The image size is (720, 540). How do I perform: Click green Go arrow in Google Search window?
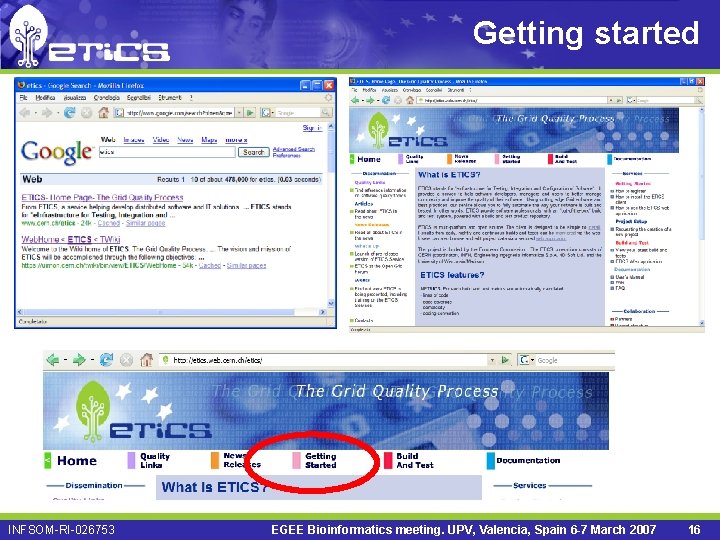point(250,112)
